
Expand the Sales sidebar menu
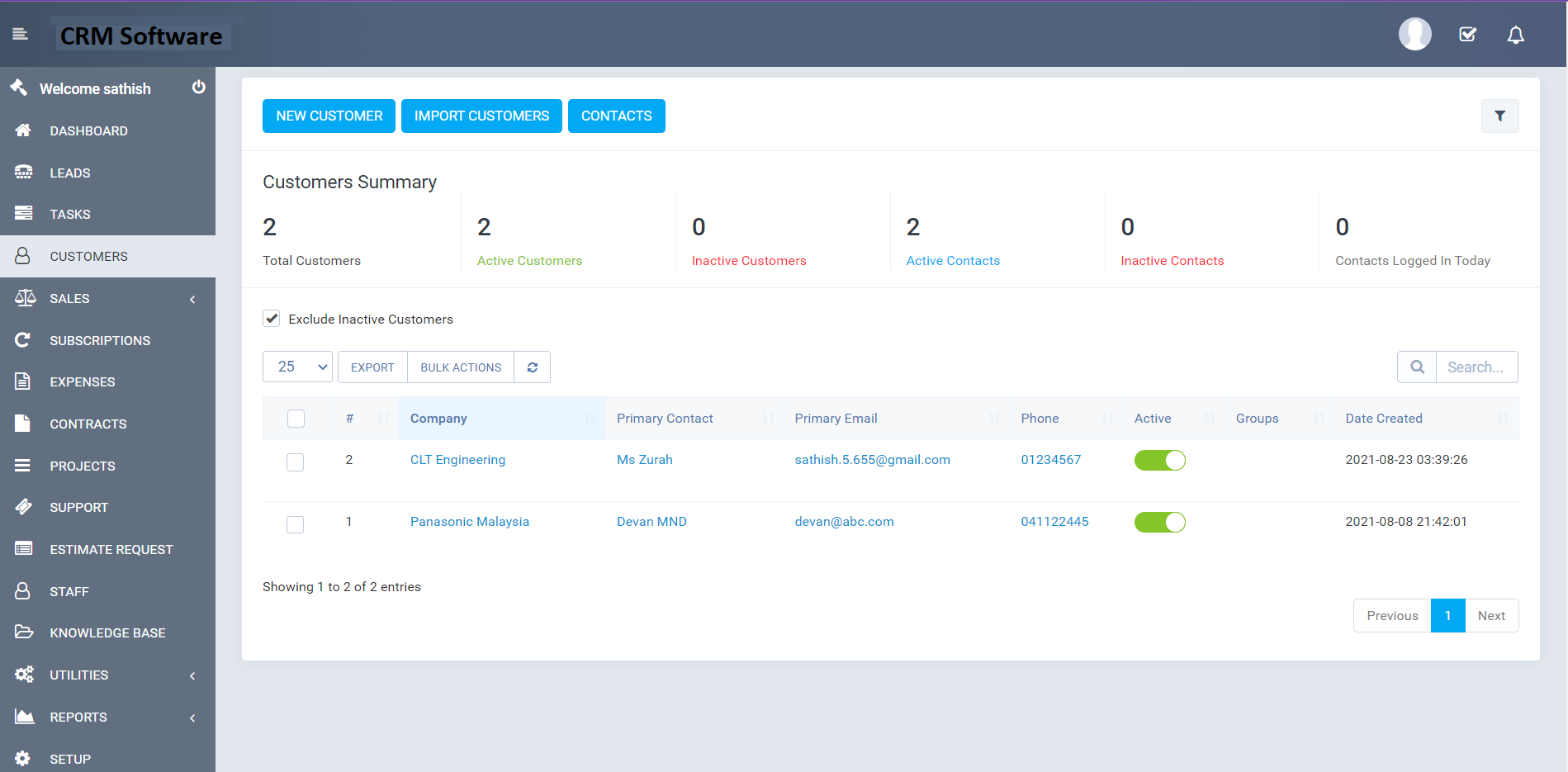(x=107, y=299)
